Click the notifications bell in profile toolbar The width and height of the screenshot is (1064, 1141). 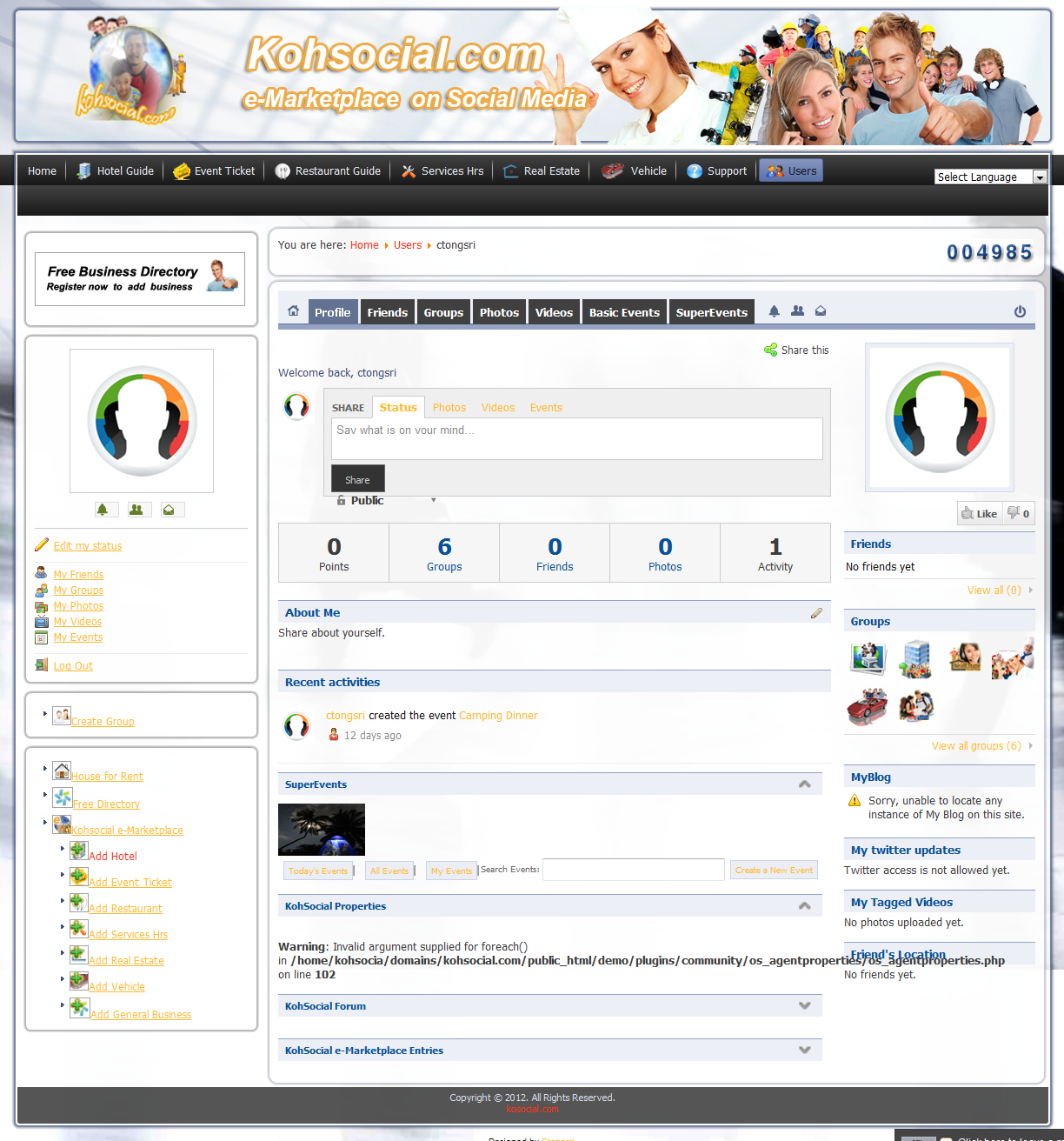tap(774, 311)
